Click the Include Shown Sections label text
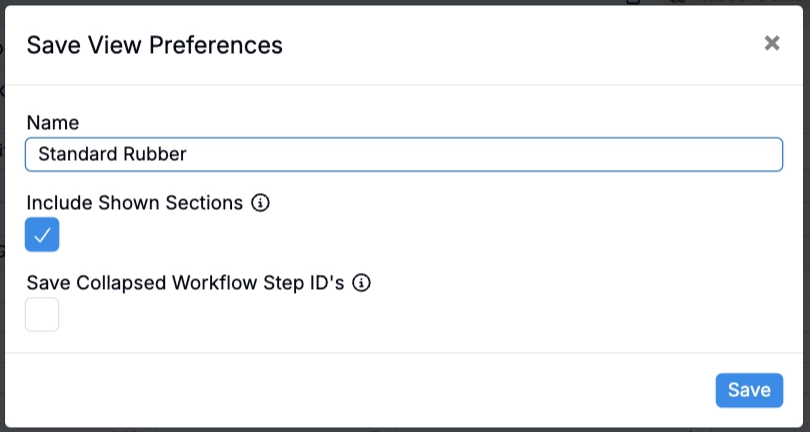 click(134, 203)
